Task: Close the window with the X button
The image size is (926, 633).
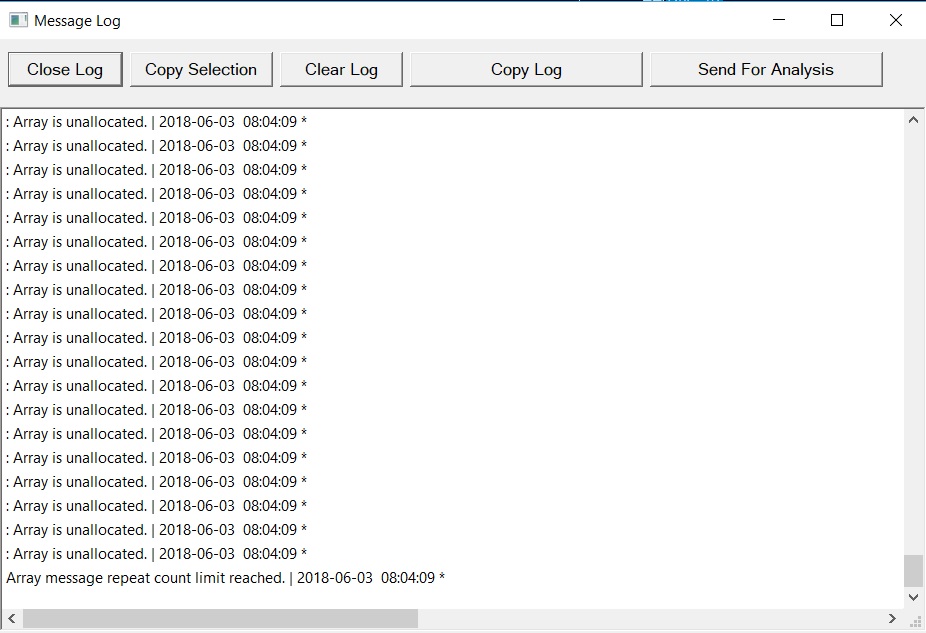Action: tap(896, 20)
